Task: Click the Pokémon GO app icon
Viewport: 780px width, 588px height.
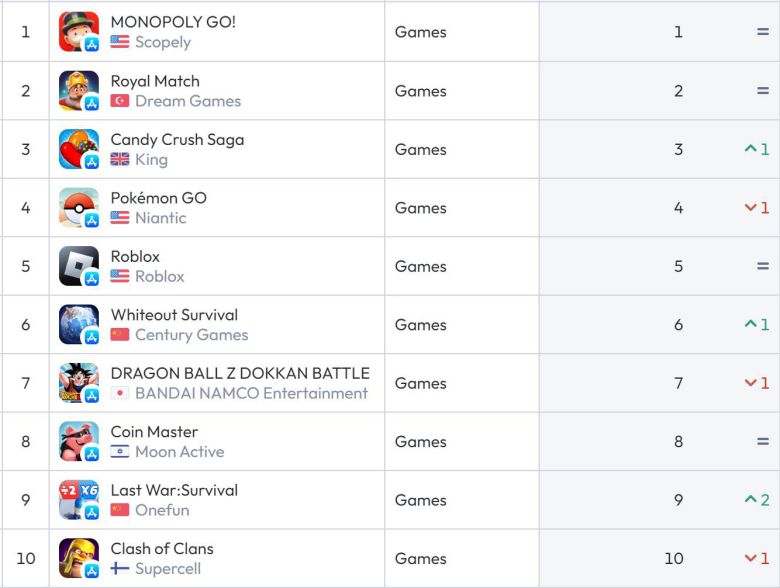Action: 79,208
